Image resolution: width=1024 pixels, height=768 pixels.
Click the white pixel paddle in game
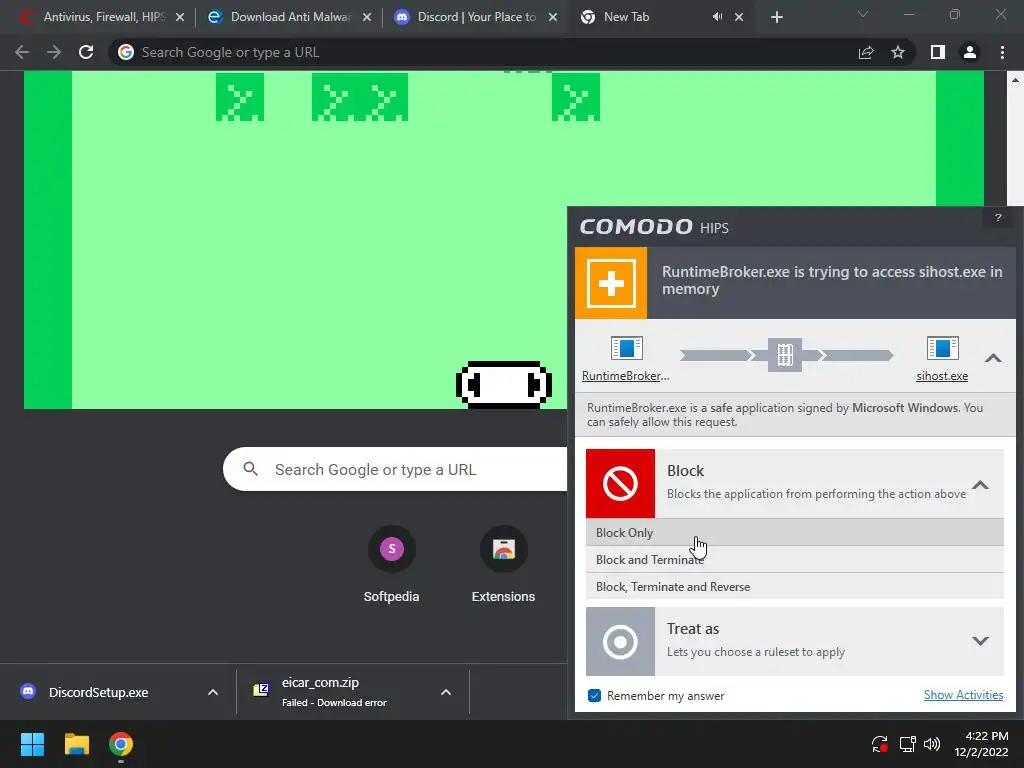tap(504, 385)
